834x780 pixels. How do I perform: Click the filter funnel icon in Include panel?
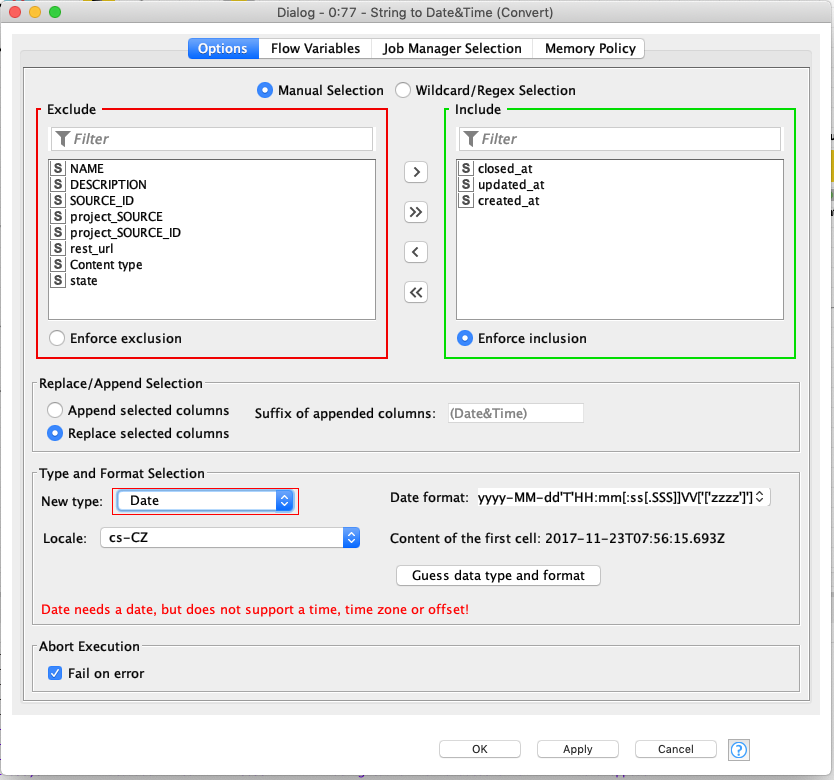[470, 139]
